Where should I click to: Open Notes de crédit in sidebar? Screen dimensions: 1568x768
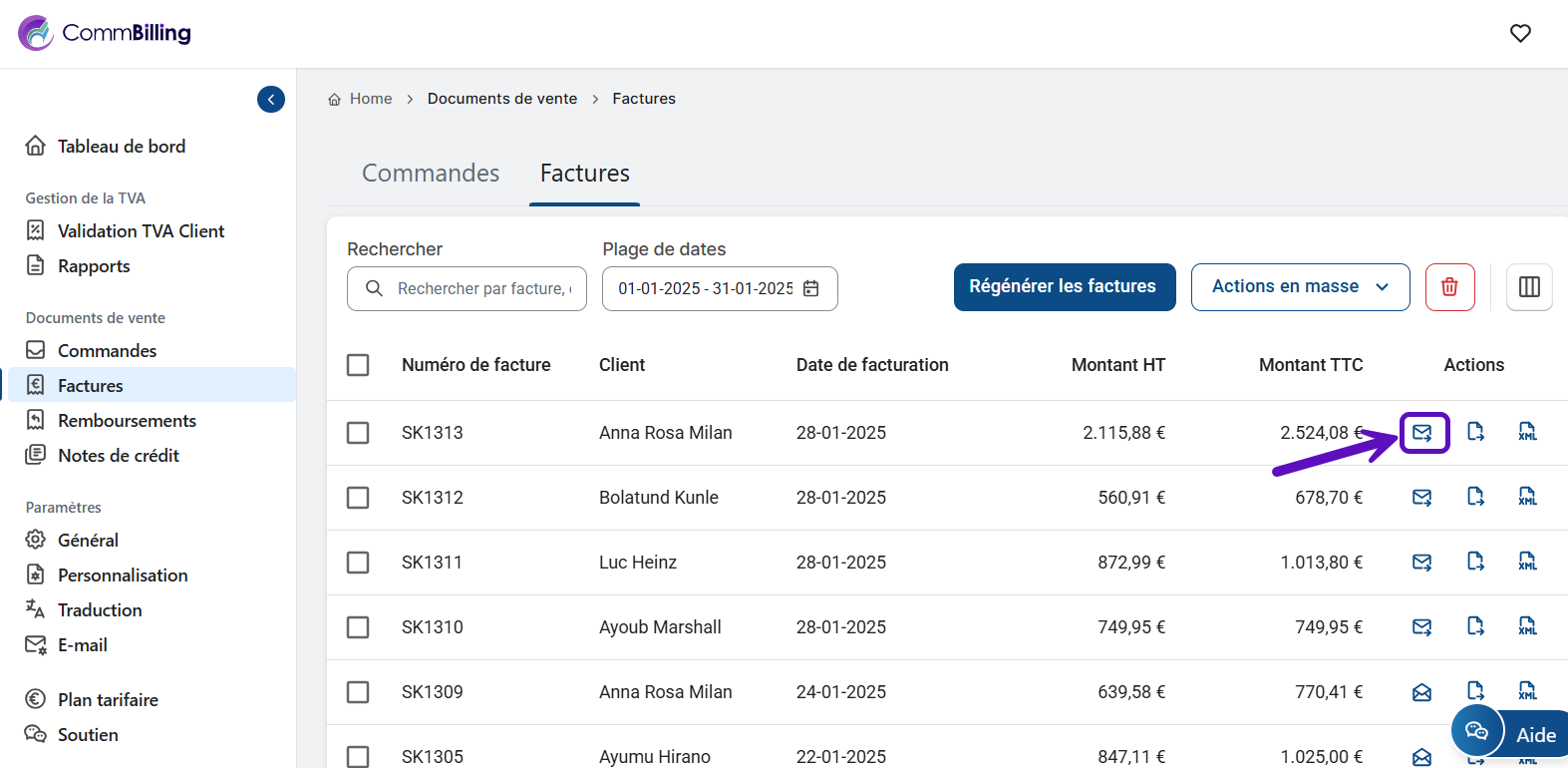119,456
